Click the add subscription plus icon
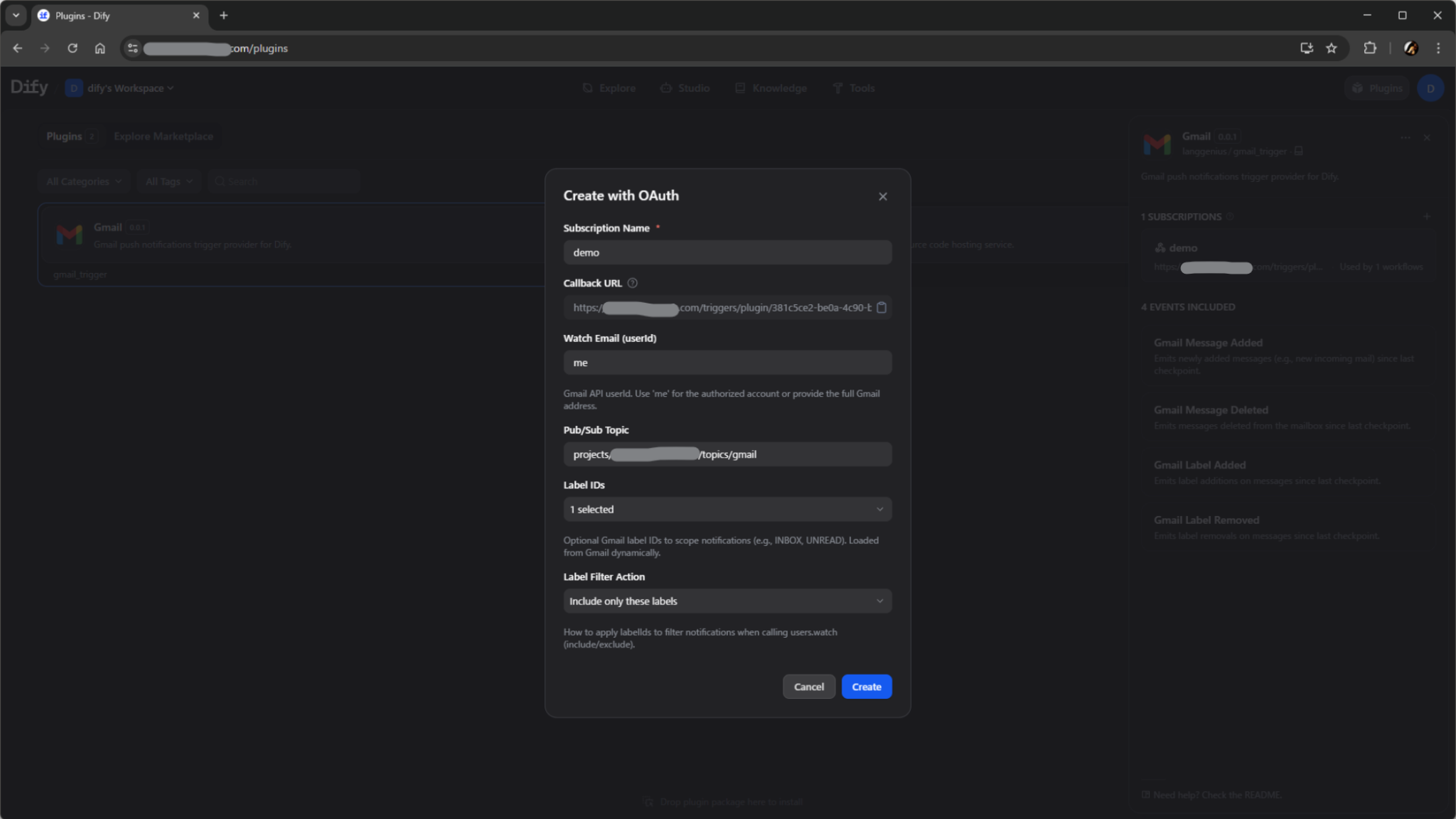The width and height of the screenshot is (1456, 819). click(1427, 216)
